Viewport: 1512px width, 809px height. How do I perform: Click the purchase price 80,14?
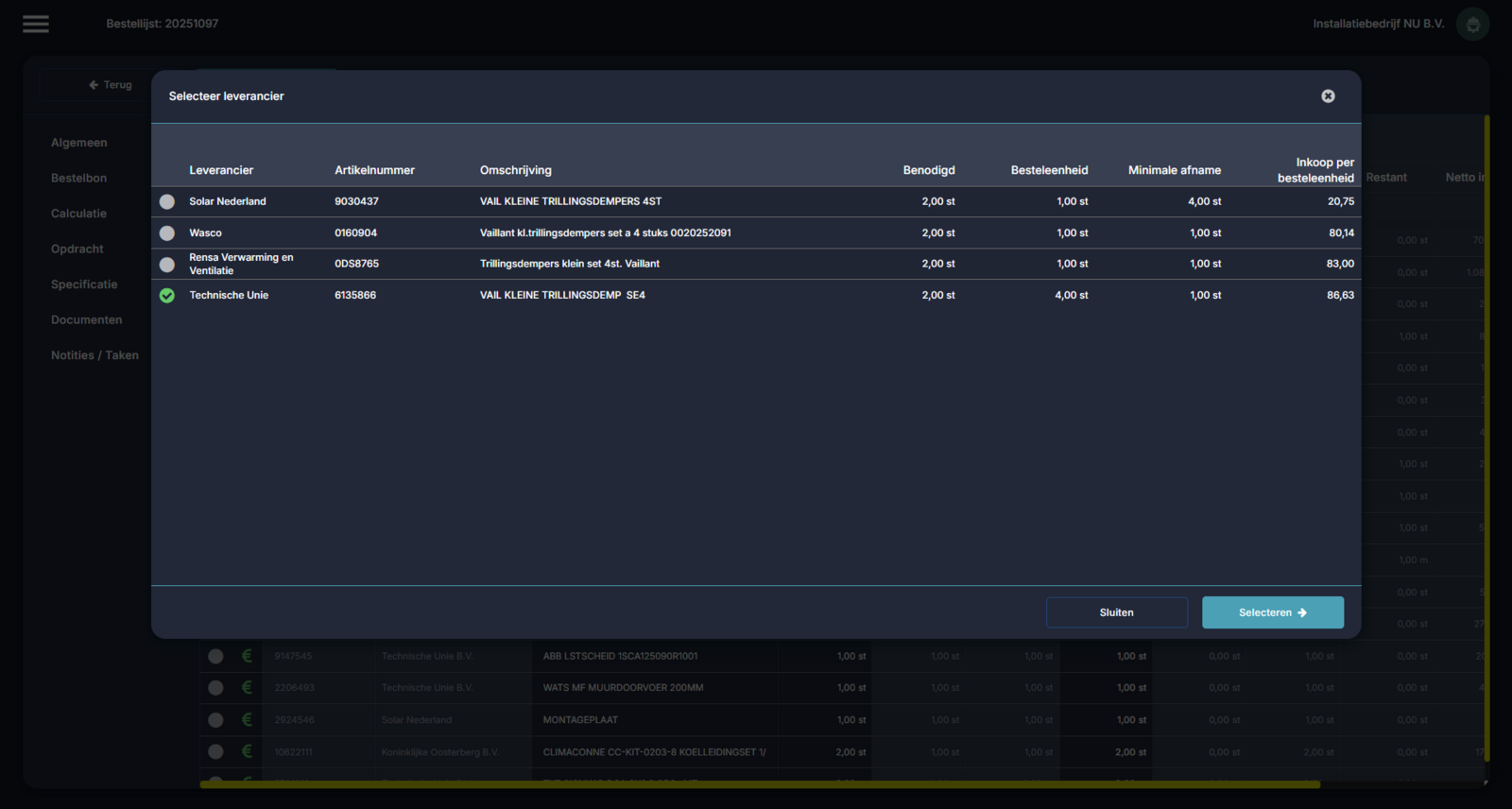pos(1342,232)
